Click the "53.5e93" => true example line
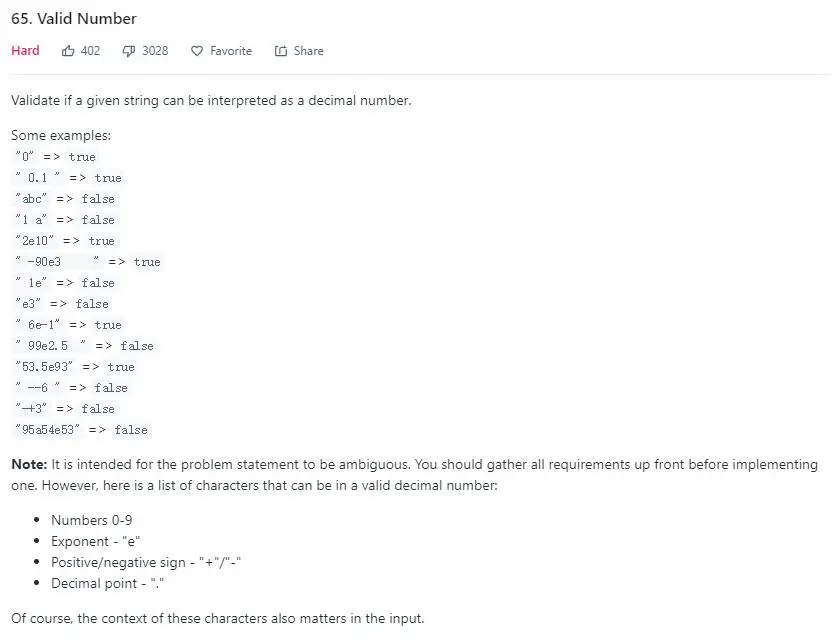 [75, 367]
